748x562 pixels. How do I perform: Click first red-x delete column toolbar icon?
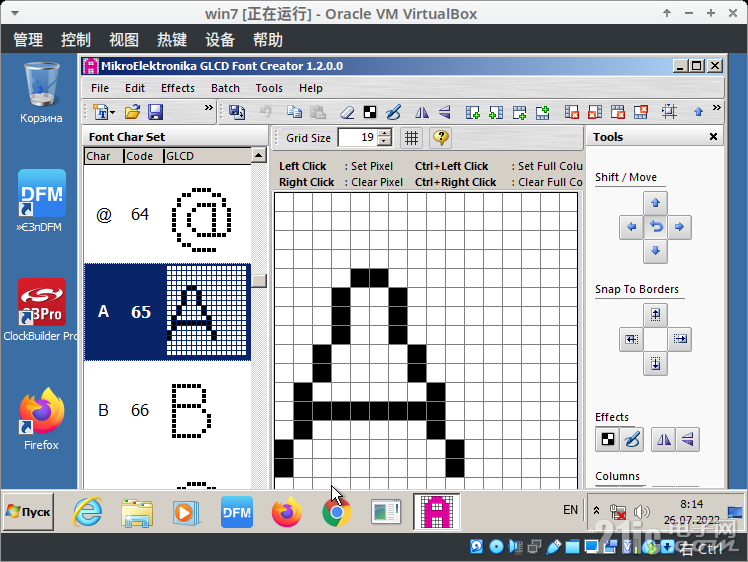pyautogui.click(x=571, y=113)
